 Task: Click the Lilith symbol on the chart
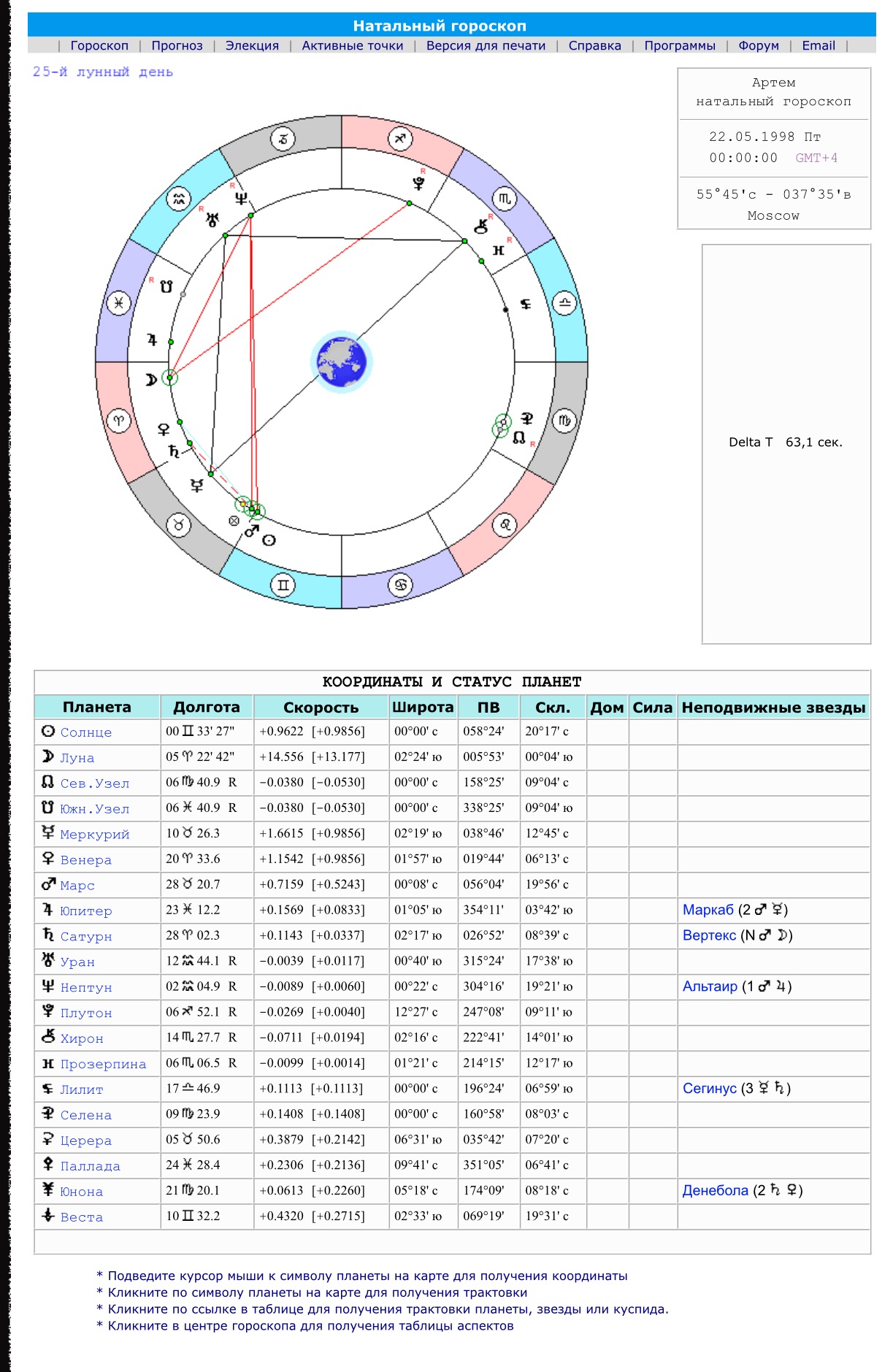[x=526, y=304]
